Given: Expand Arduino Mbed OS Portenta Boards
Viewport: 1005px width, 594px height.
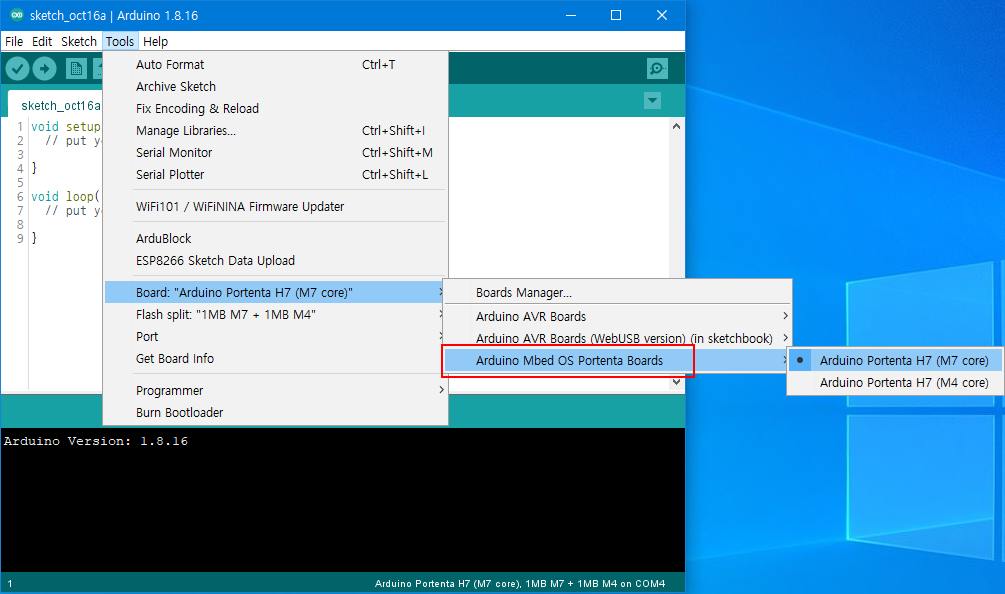Looking at the screenshot, I should coord(617,361).
